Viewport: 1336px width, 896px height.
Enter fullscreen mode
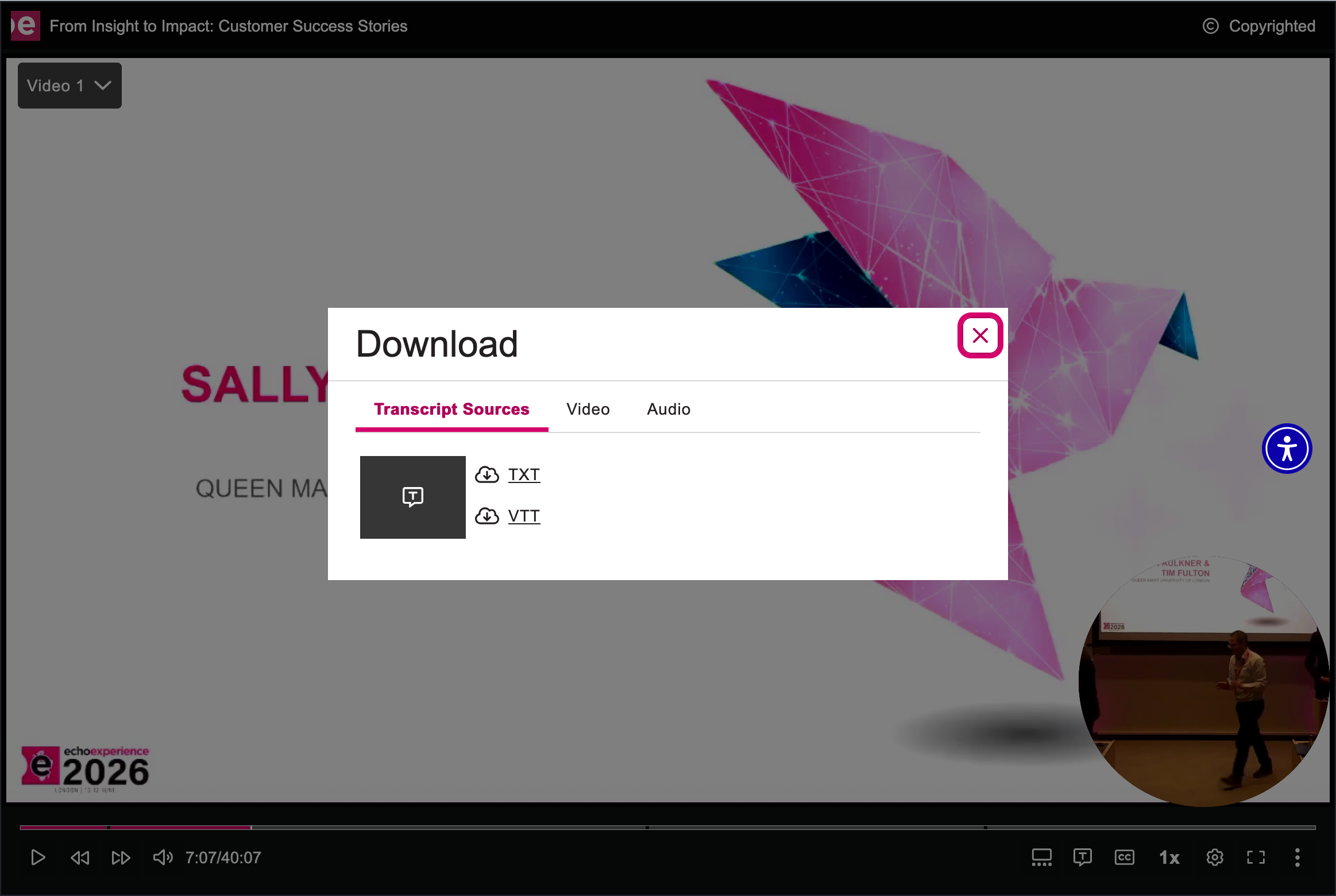coord(1256,858)
